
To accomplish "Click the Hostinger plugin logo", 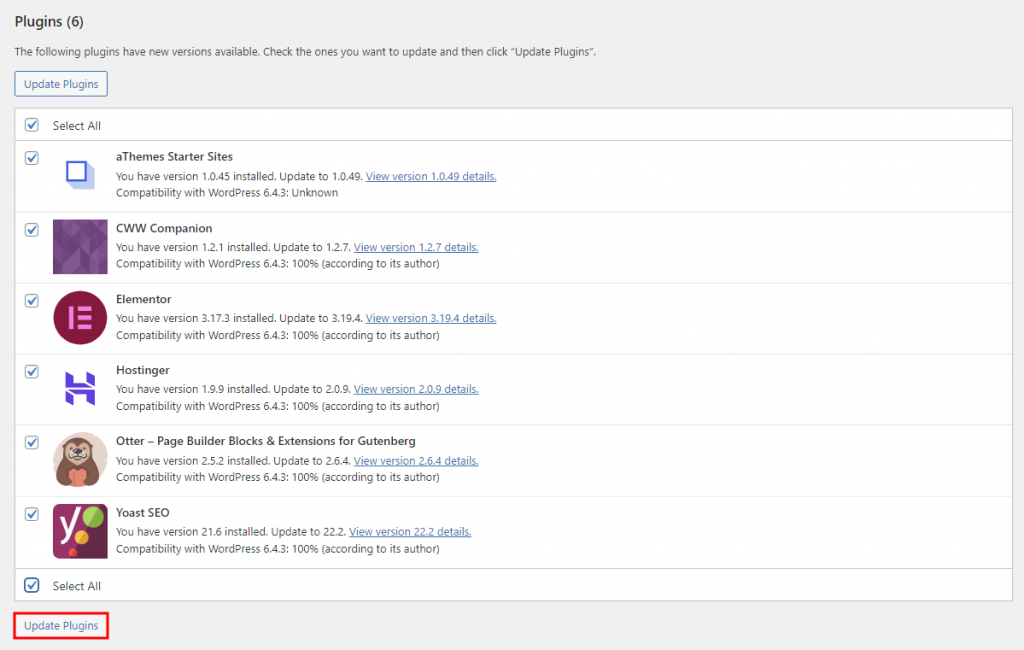I will coord(79,388).
